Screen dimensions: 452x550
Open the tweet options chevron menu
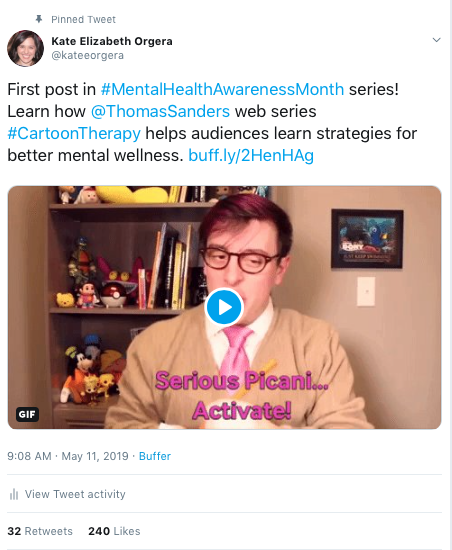436,40
